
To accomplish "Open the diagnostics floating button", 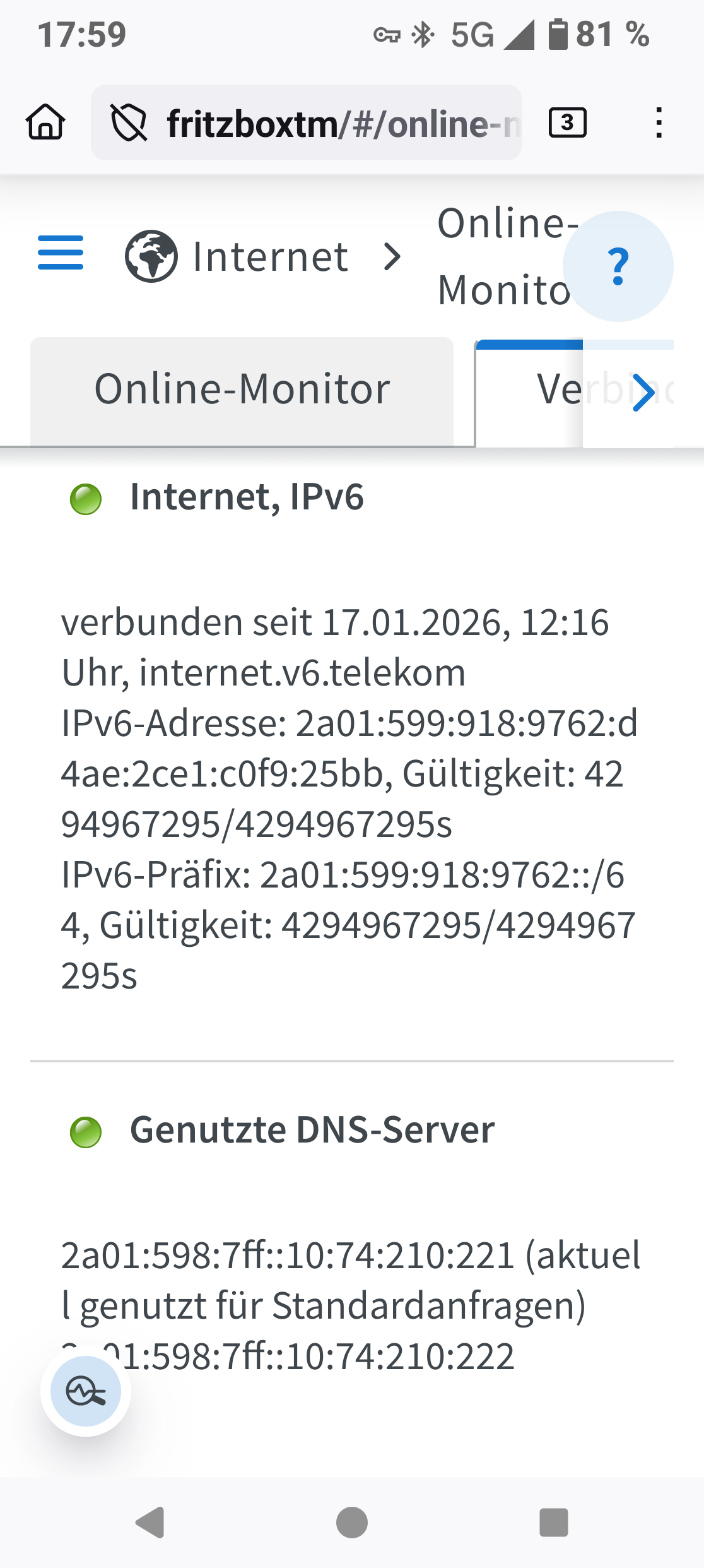I will pos(86,1391).
